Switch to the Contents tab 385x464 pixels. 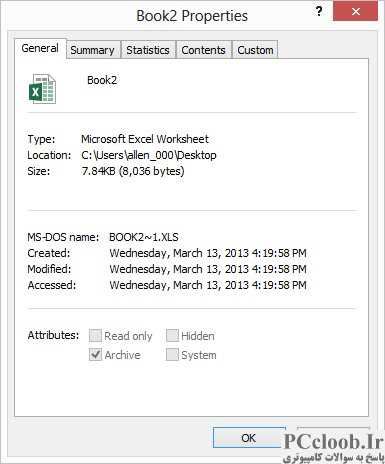[203, 50]
